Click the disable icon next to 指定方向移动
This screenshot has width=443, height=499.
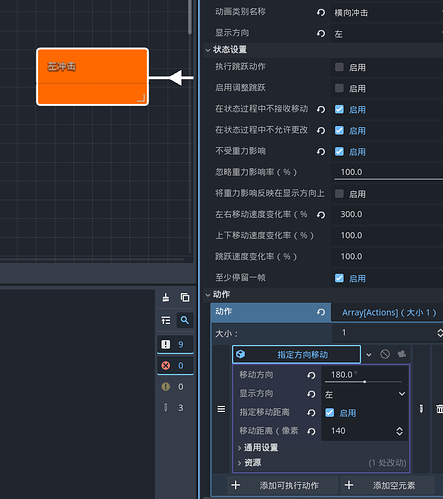(385, 354)
